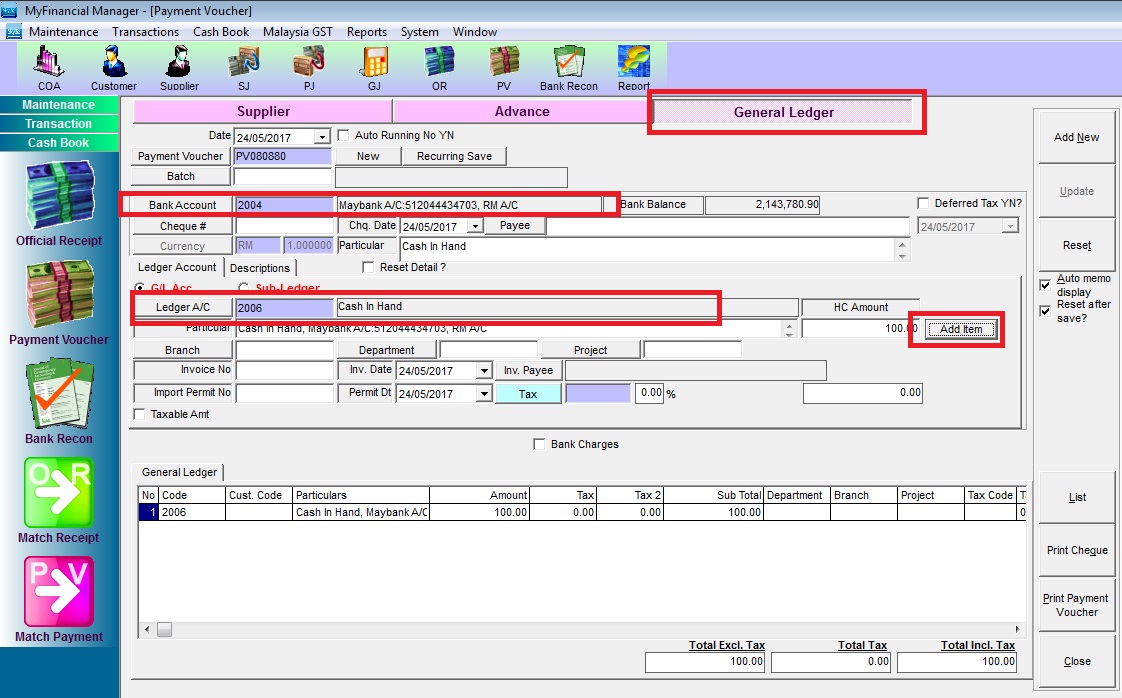Tick the Bank Charges checkbox

[540, 444]
